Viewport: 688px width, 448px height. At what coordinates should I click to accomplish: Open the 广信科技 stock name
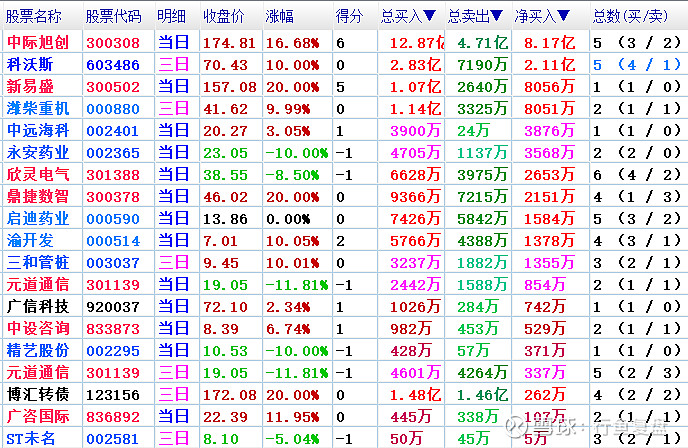38,306
